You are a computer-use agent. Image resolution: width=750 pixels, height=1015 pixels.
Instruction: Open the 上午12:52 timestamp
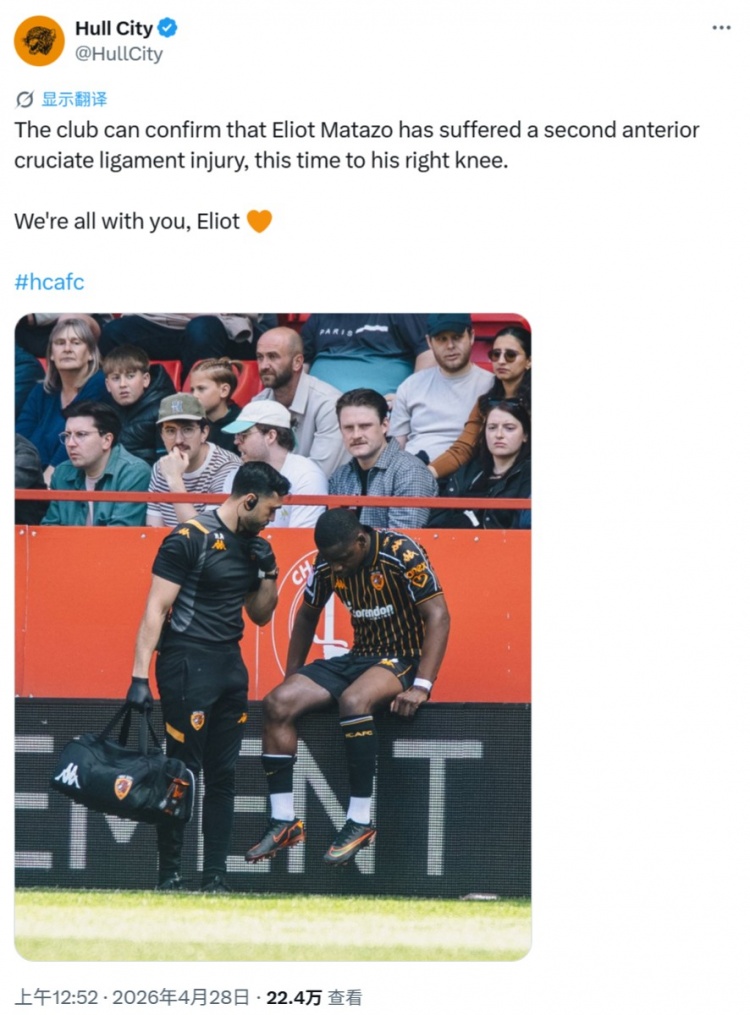coord(56,998)
